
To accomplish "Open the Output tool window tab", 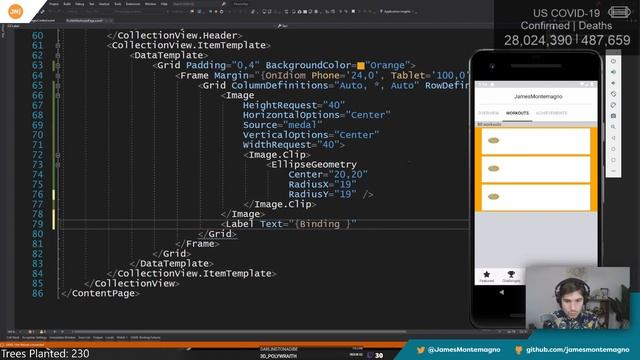I will click(98, 338).
